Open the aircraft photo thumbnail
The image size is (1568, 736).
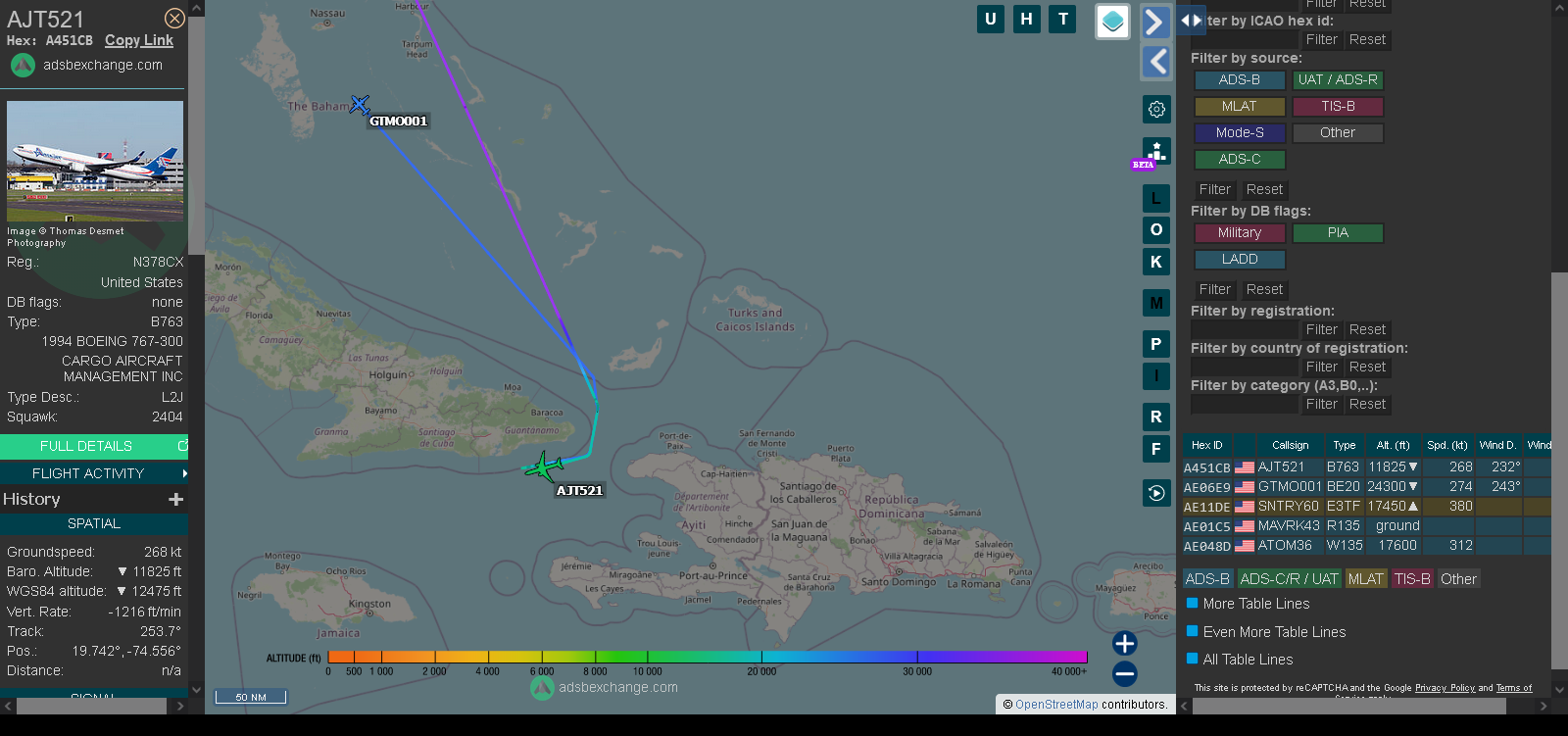coord(95,161)
